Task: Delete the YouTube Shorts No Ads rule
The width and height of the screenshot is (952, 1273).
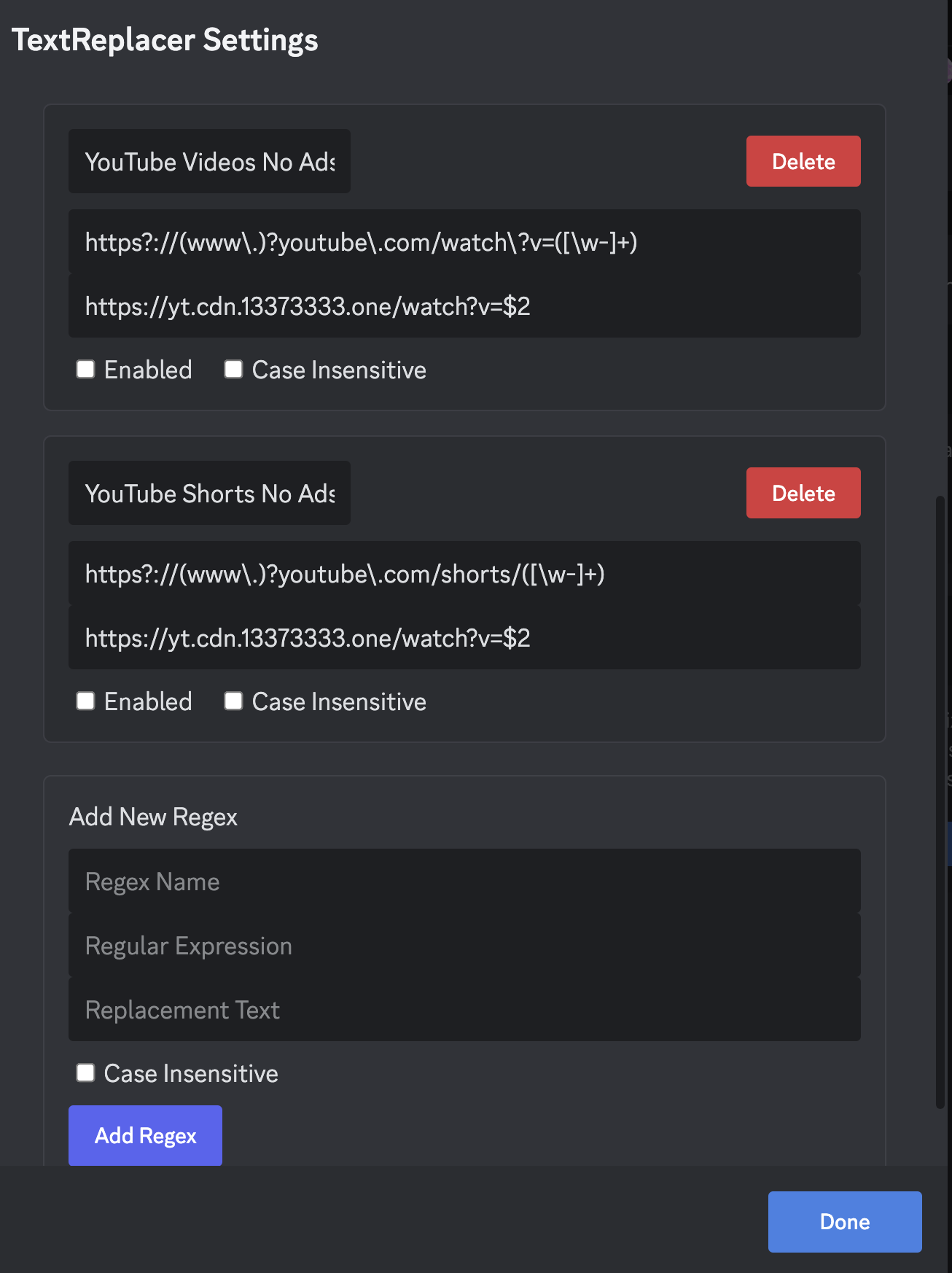Action: (x=803, y=493)
